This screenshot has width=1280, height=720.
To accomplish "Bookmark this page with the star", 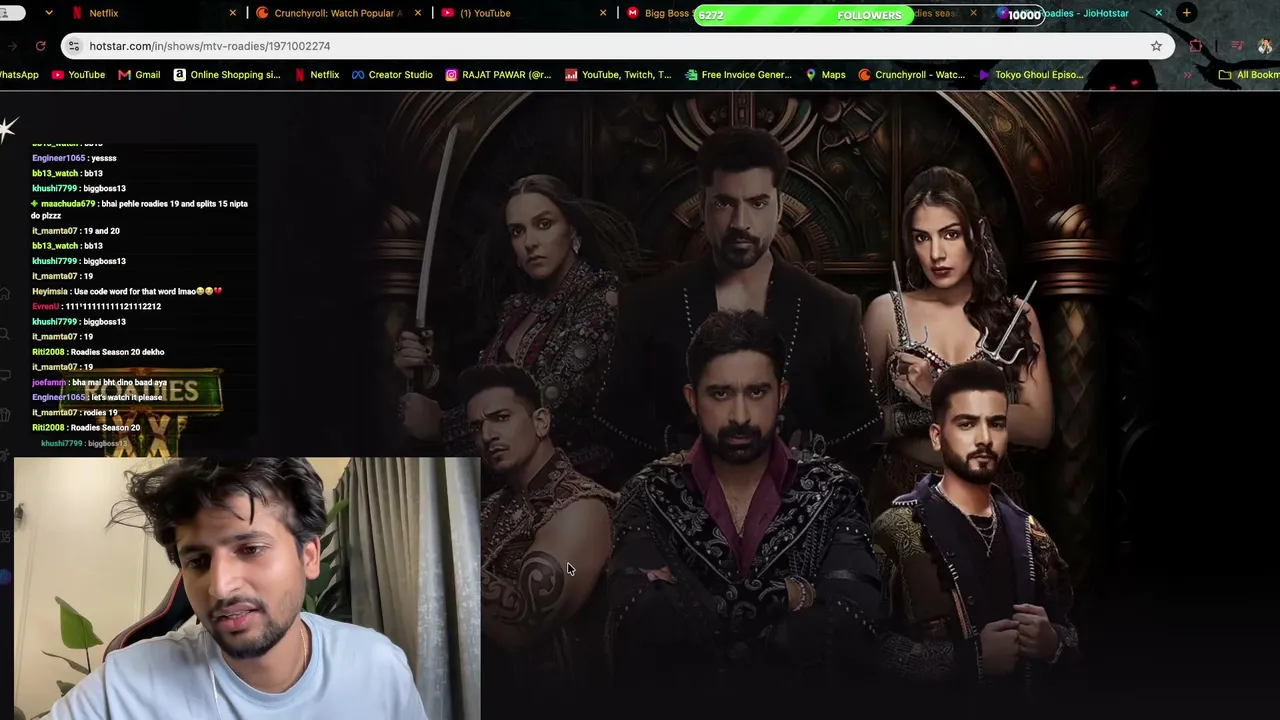I will pos(1156,46).
